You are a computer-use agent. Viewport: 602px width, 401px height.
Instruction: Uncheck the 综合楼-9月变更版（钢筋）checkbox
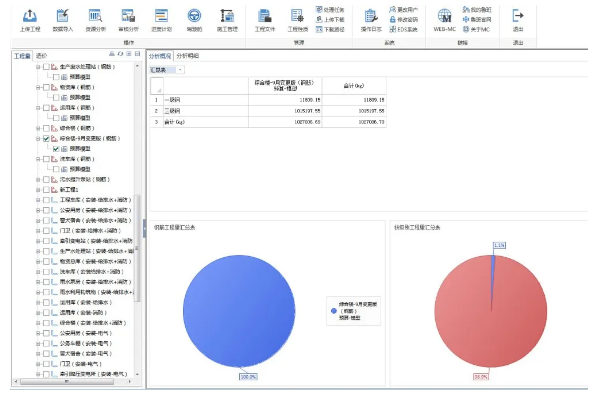[46, 138]
